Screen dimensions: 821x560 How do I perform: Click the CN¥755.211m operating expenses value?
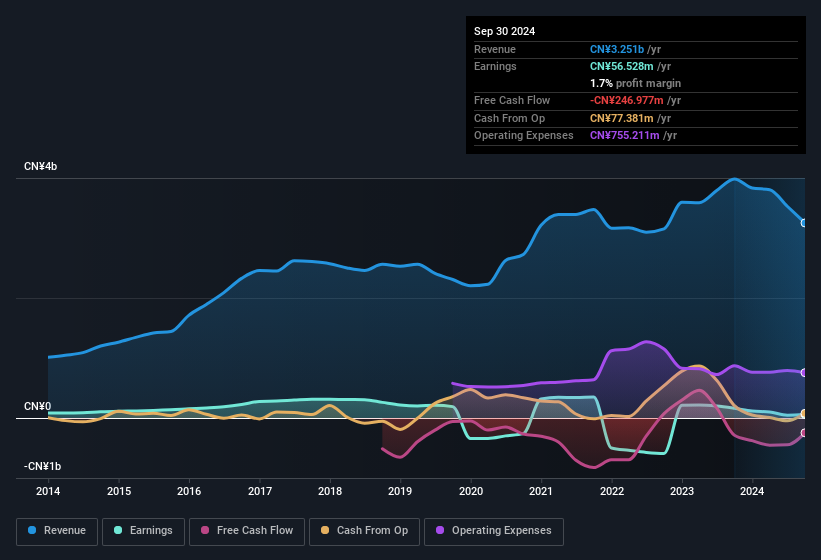coord(625,136)
